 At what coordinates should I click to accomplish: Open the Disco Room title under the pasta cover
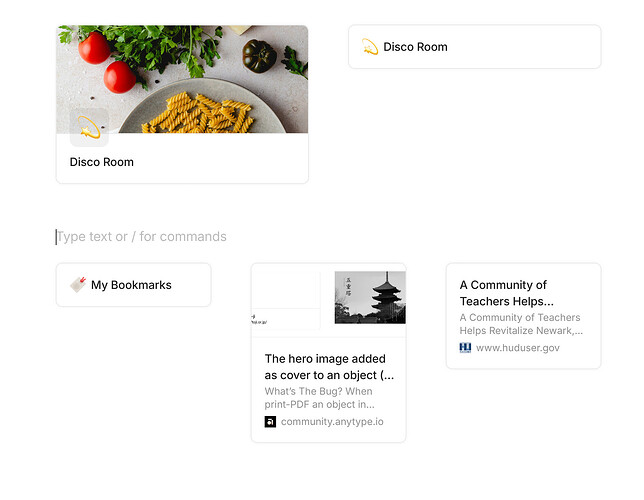point(101,162)
